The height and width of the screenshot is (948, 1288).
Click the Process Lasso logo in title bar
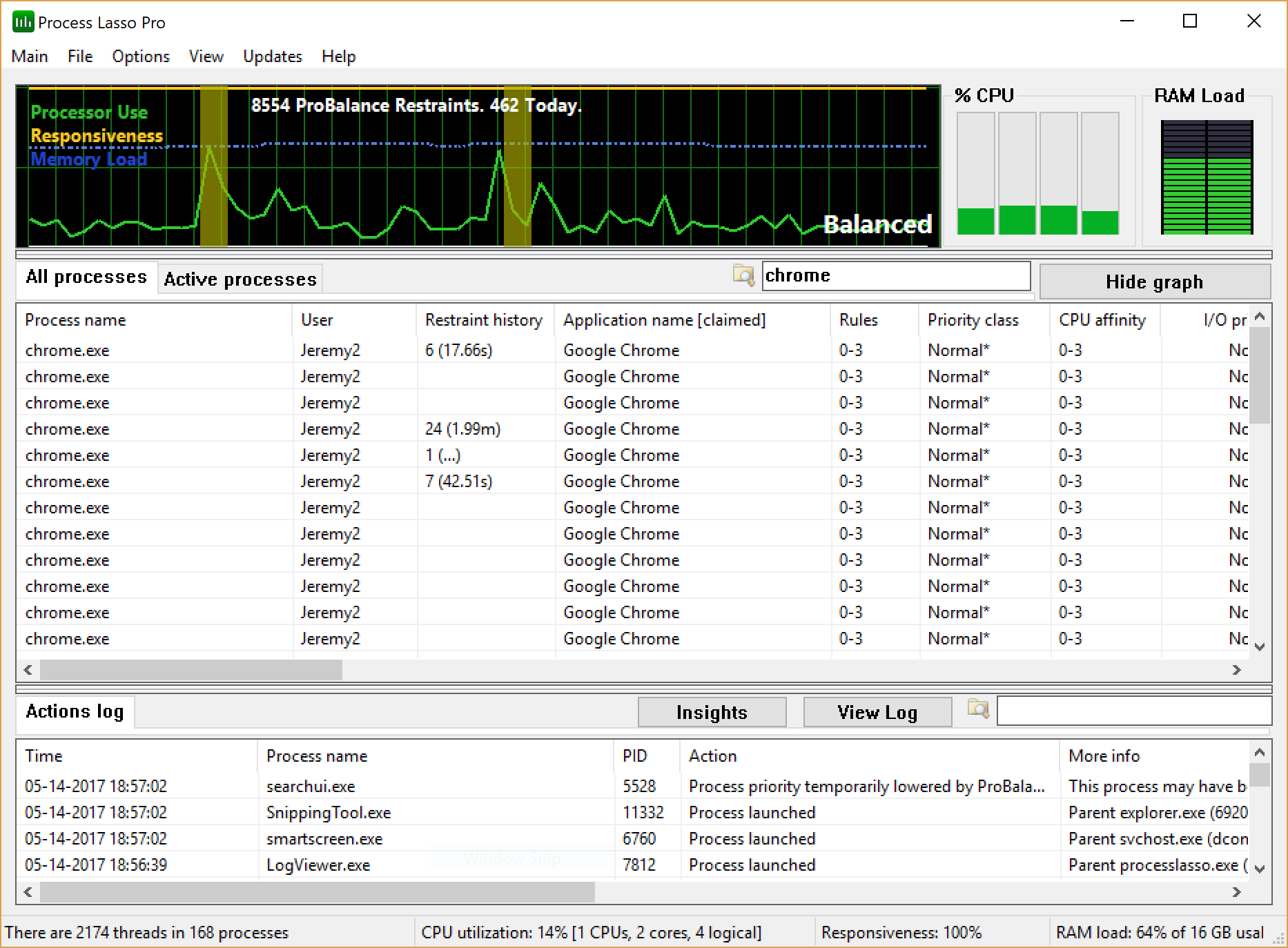[22, 21]
